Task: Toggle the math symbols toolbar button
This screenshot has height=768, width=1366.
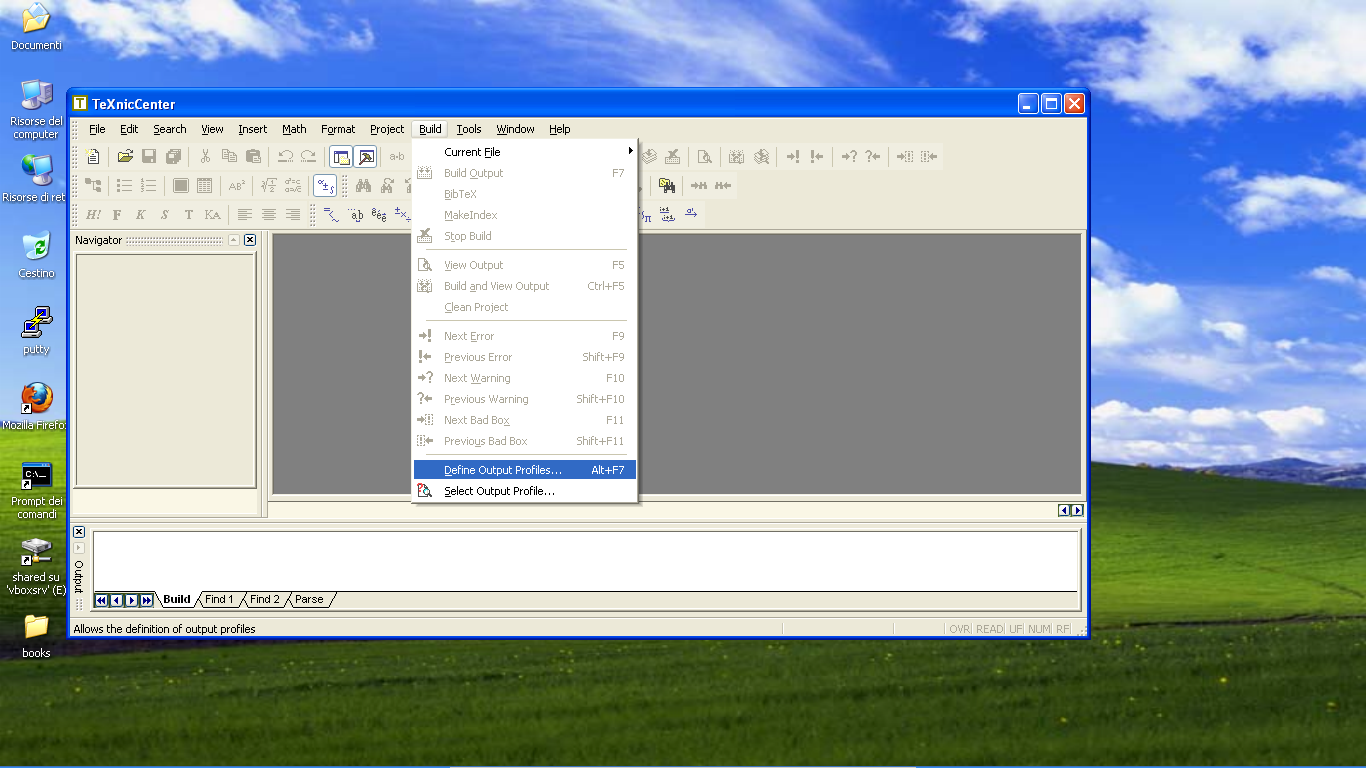Action: pos(325,185)
